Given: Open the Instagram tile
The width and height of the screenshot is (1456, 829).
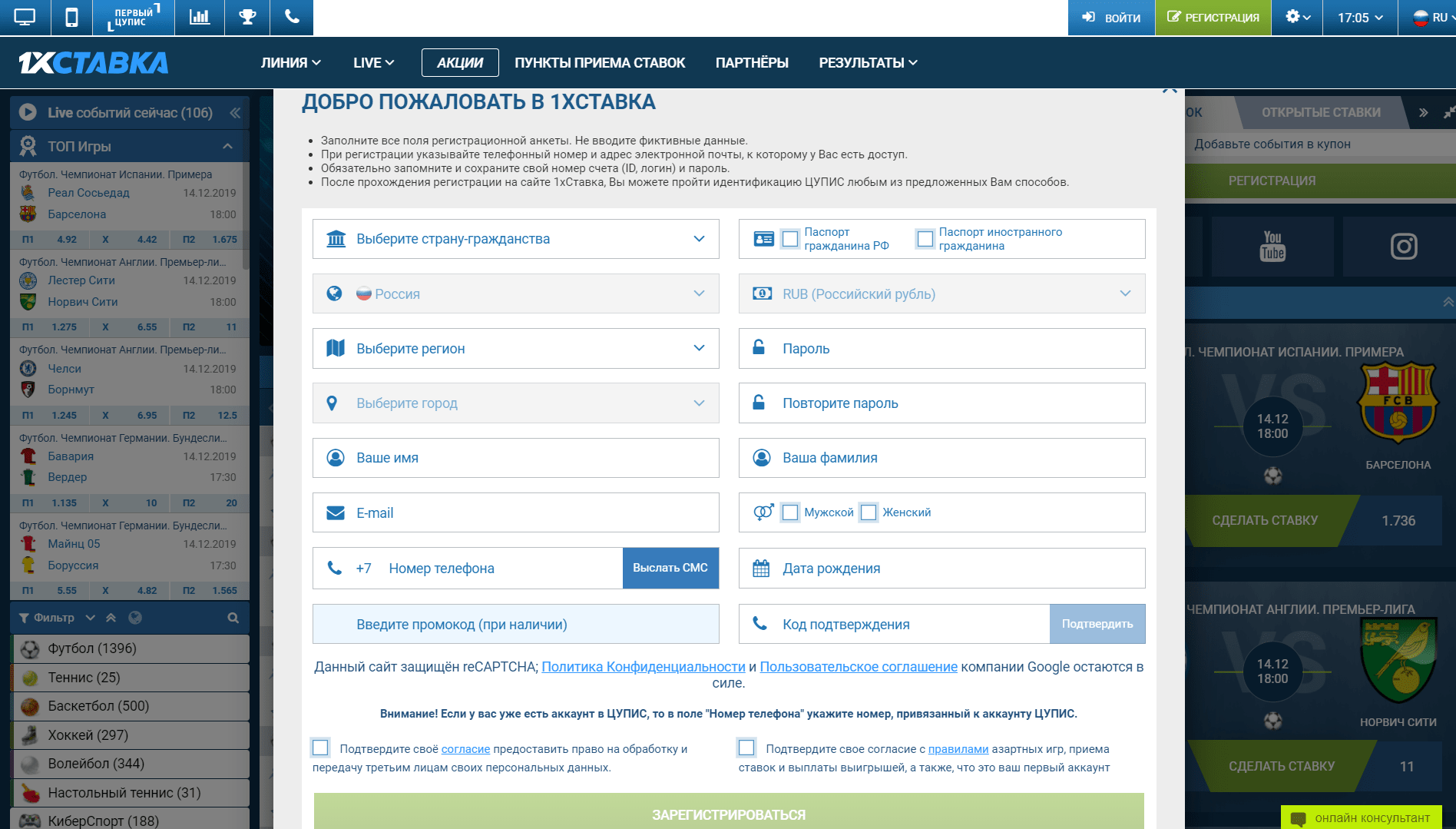Looking at the screenshot, I should 1403,247.
